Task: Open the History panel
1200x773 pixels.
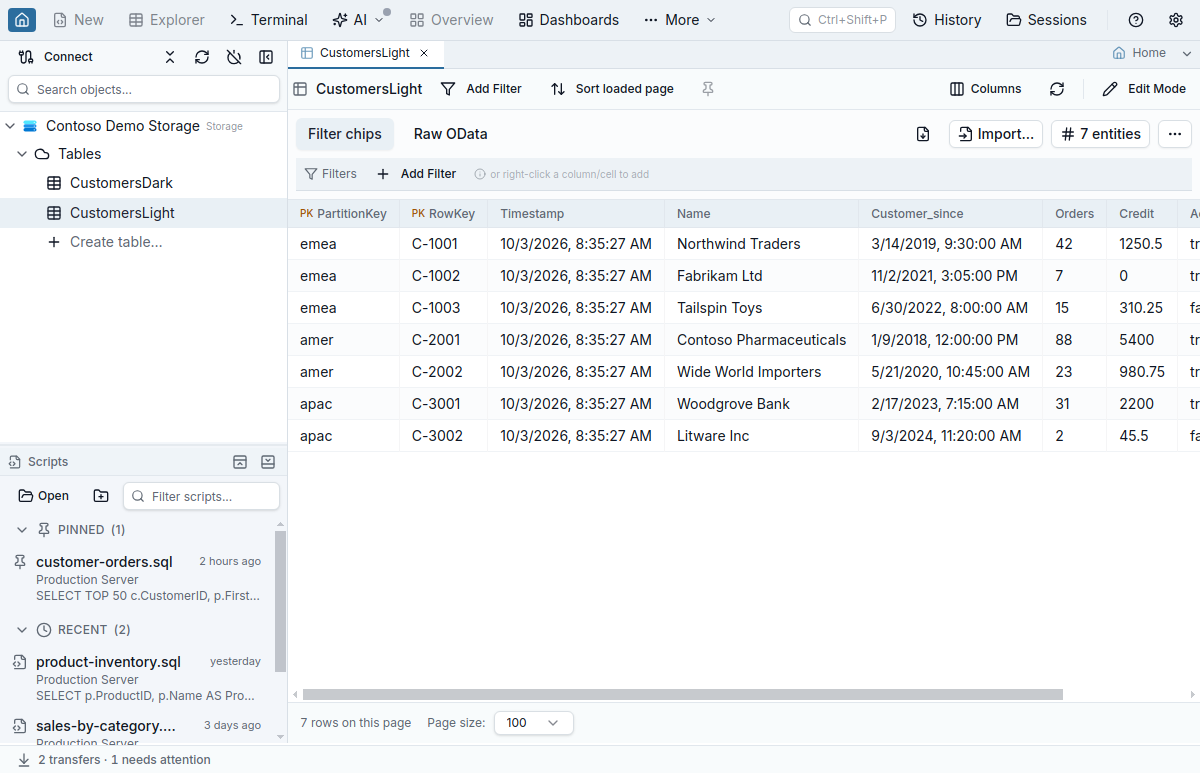Action: pos(947,20)
